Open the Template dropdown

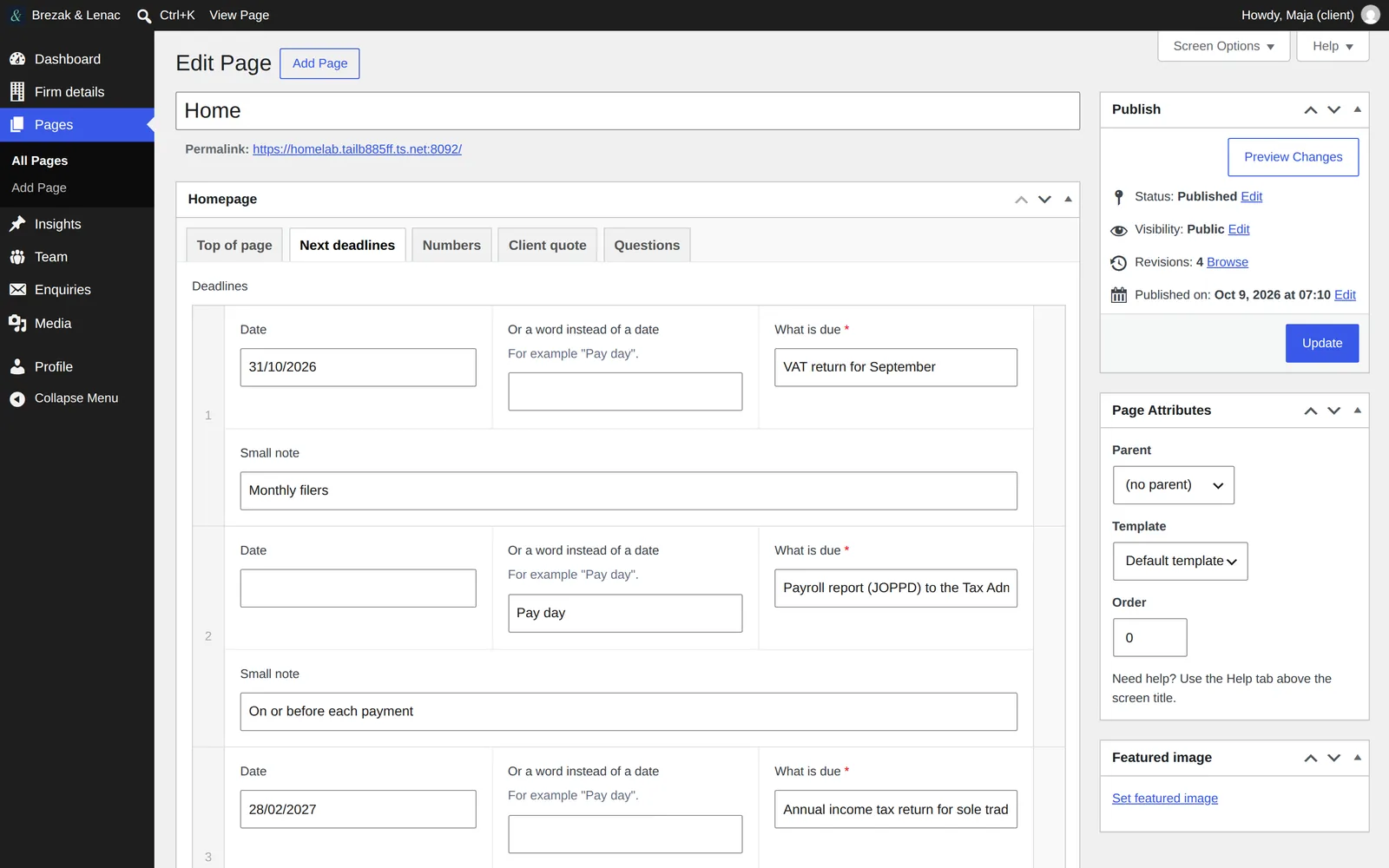pos(1180,562)
